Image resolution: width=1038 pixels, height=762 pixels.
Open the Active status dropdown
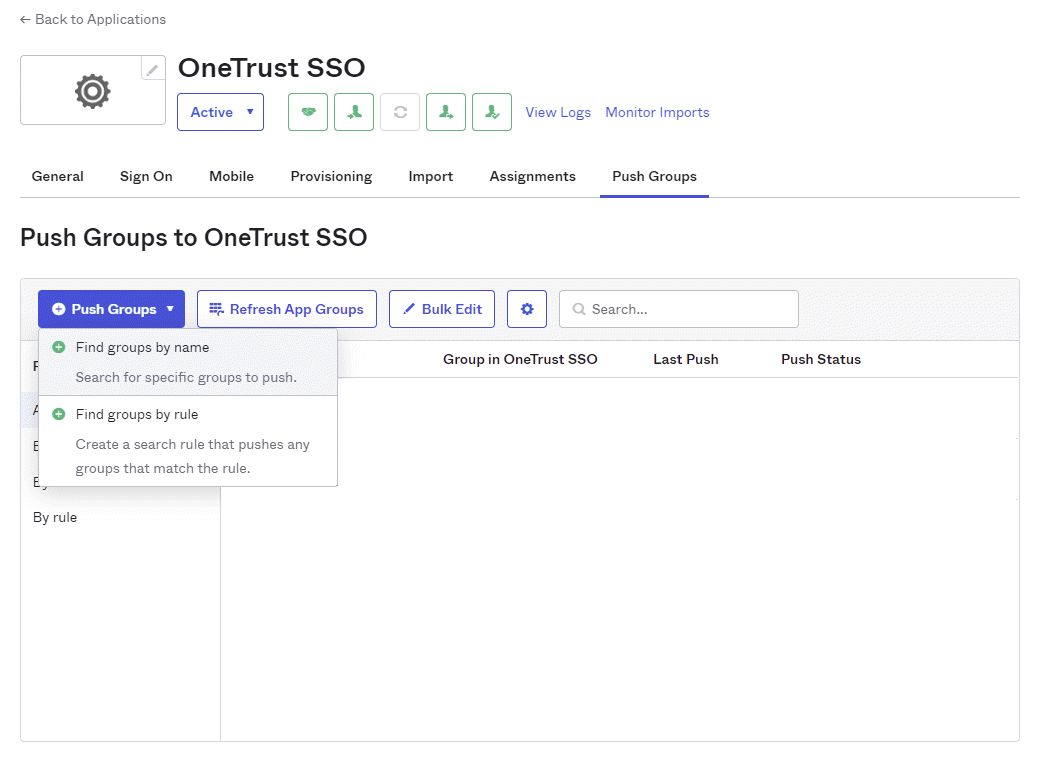pyautogui.click(x=220, y=112)
